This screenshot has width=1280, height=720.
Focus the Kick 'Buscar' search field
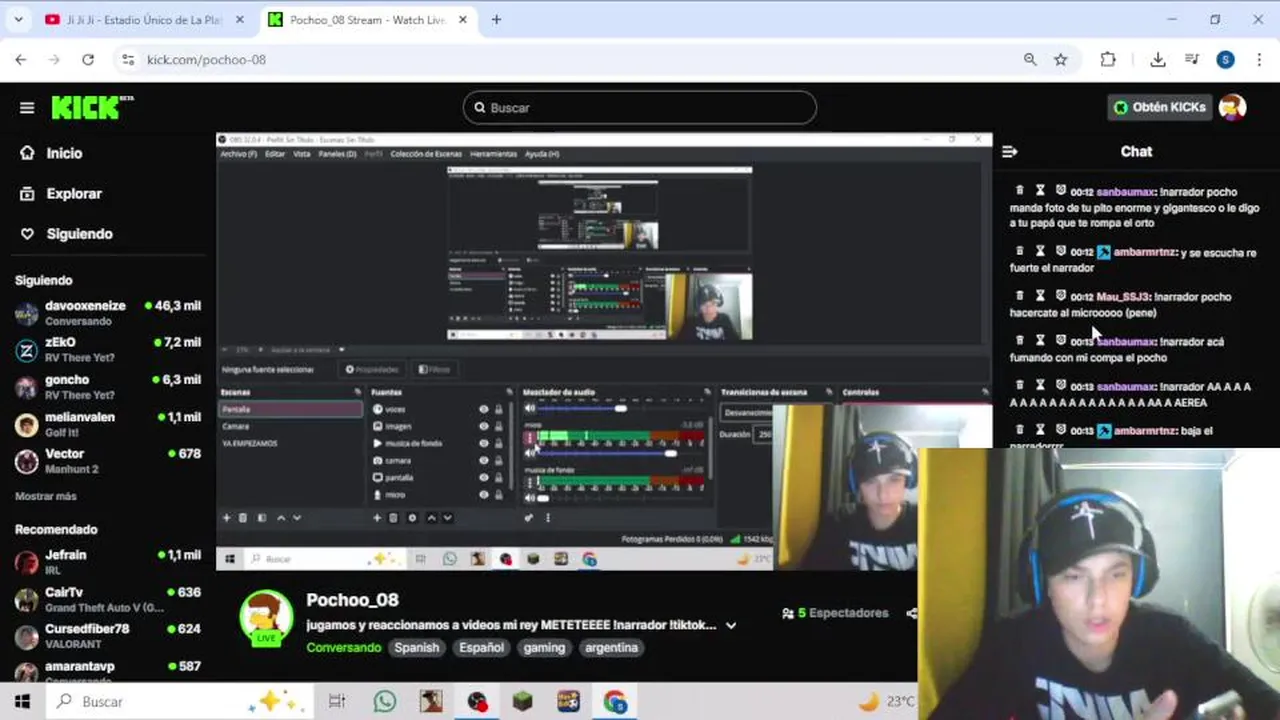pyautogui.click(x=640, y=107)
